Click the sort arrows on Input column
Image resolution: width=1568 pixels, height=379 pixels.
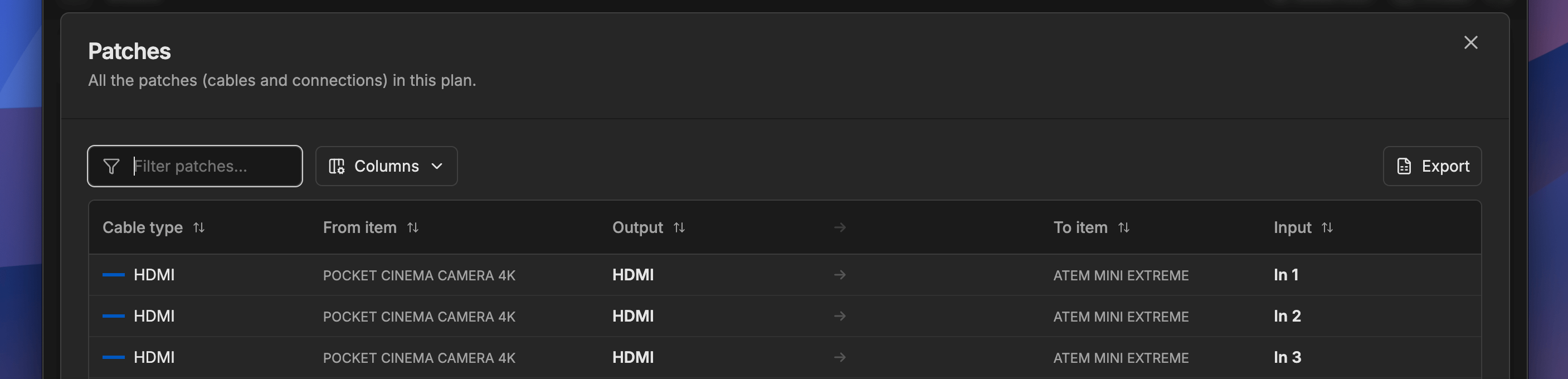pos(1328,227)
